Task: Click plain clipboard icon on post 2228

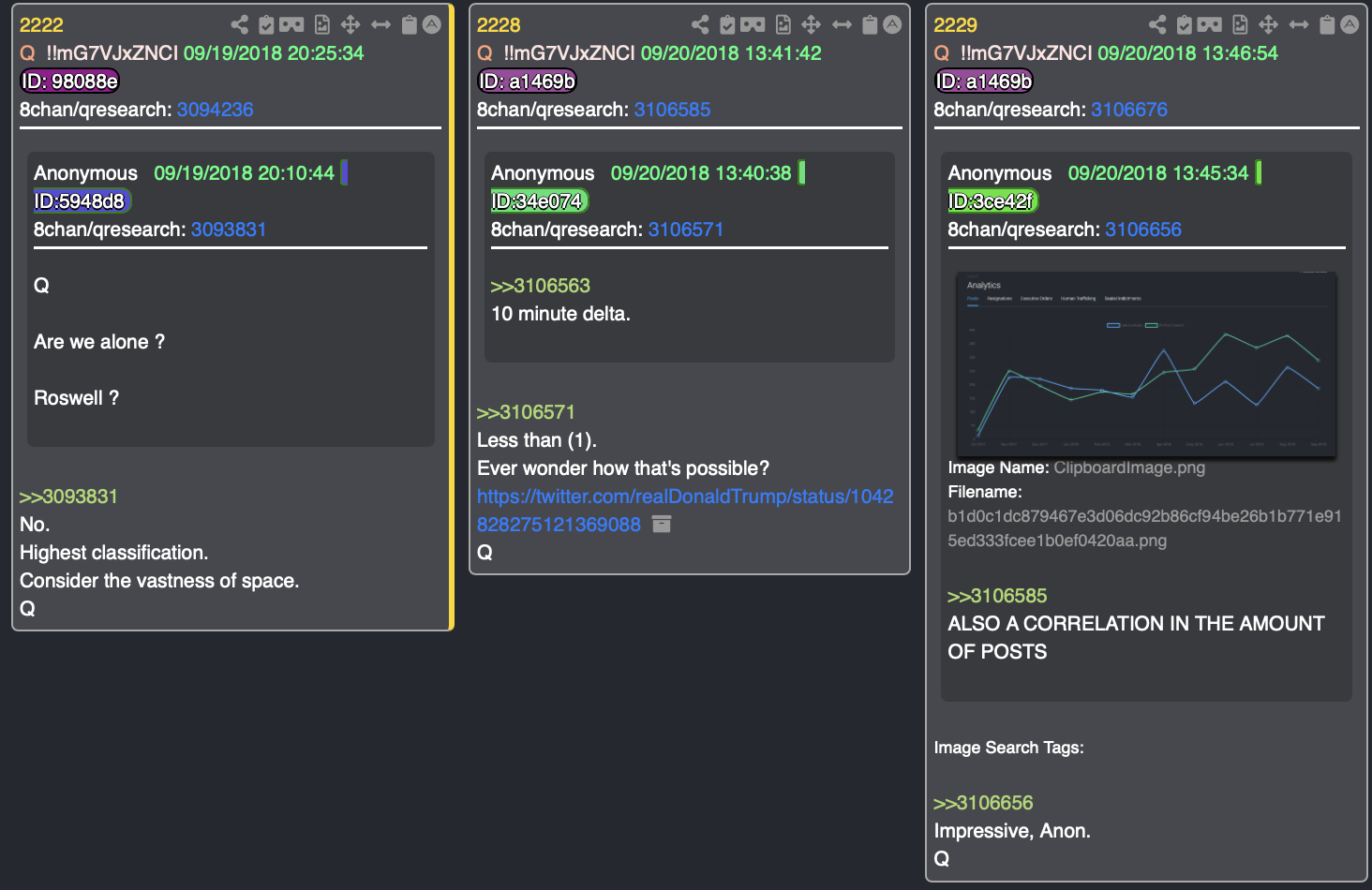Action: pyautogui.click(x=871, y=24)
